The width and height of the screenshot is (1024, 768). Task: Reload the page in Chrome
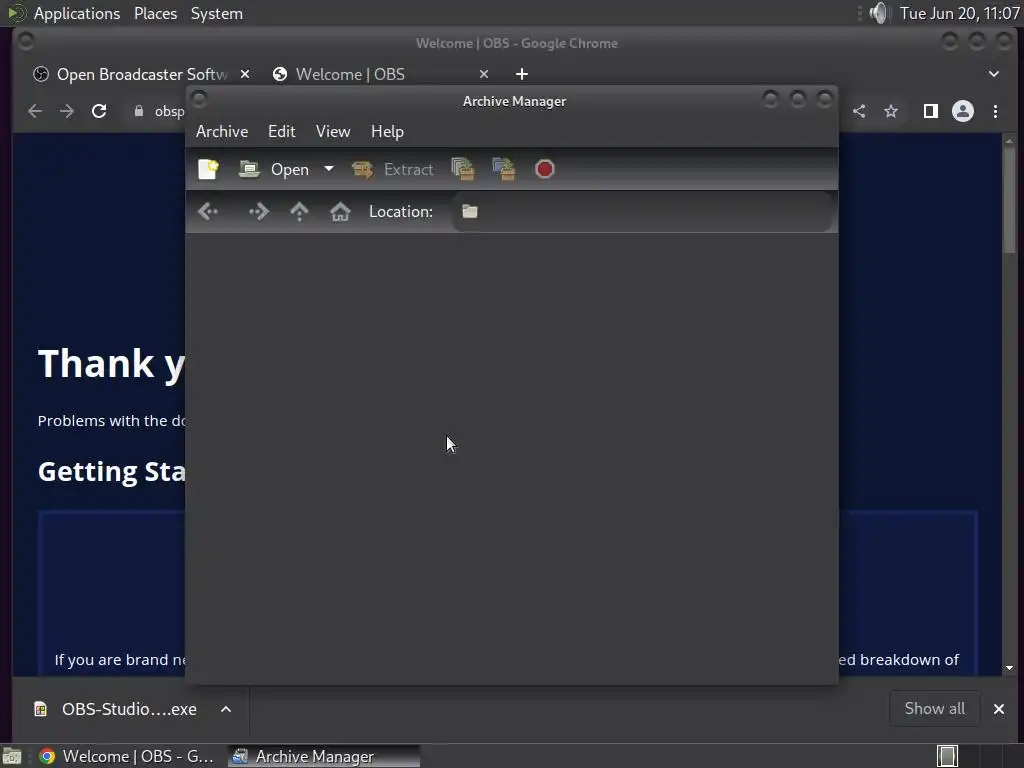(x=99, y=112)
